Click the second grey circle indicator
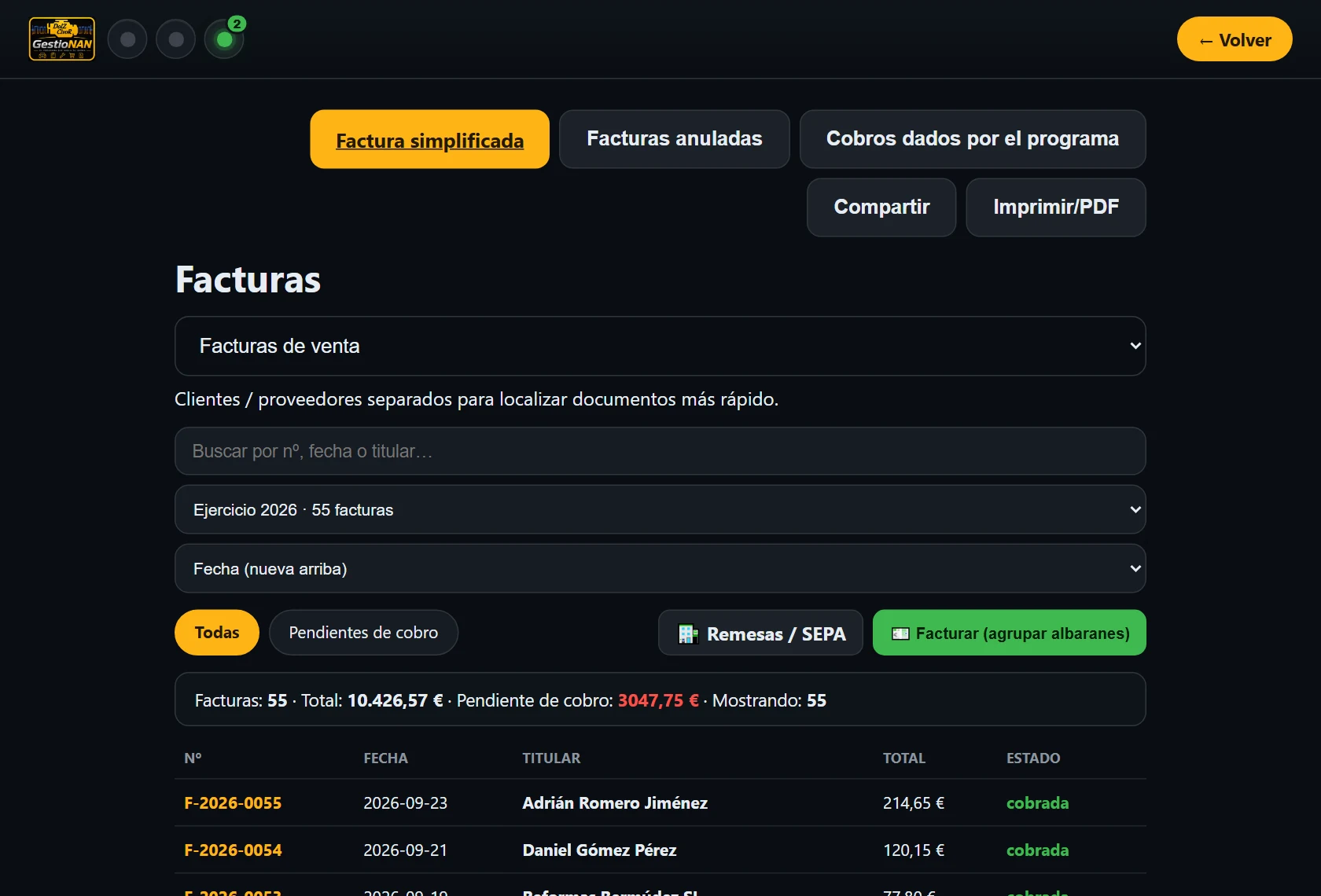Screen dimensions: 1321x896 tap(176, 39)
